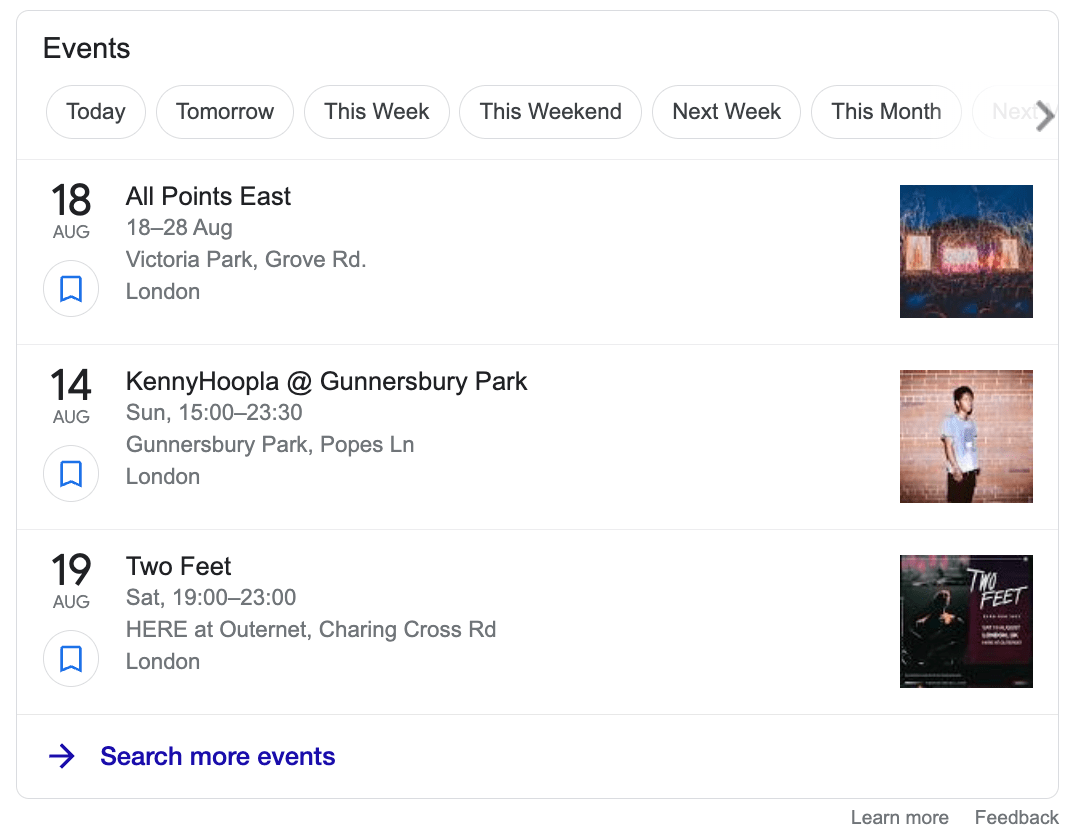Viewport: 1080px width, 840px height.
Task: Click Search more events
Action: pos(217,757)
